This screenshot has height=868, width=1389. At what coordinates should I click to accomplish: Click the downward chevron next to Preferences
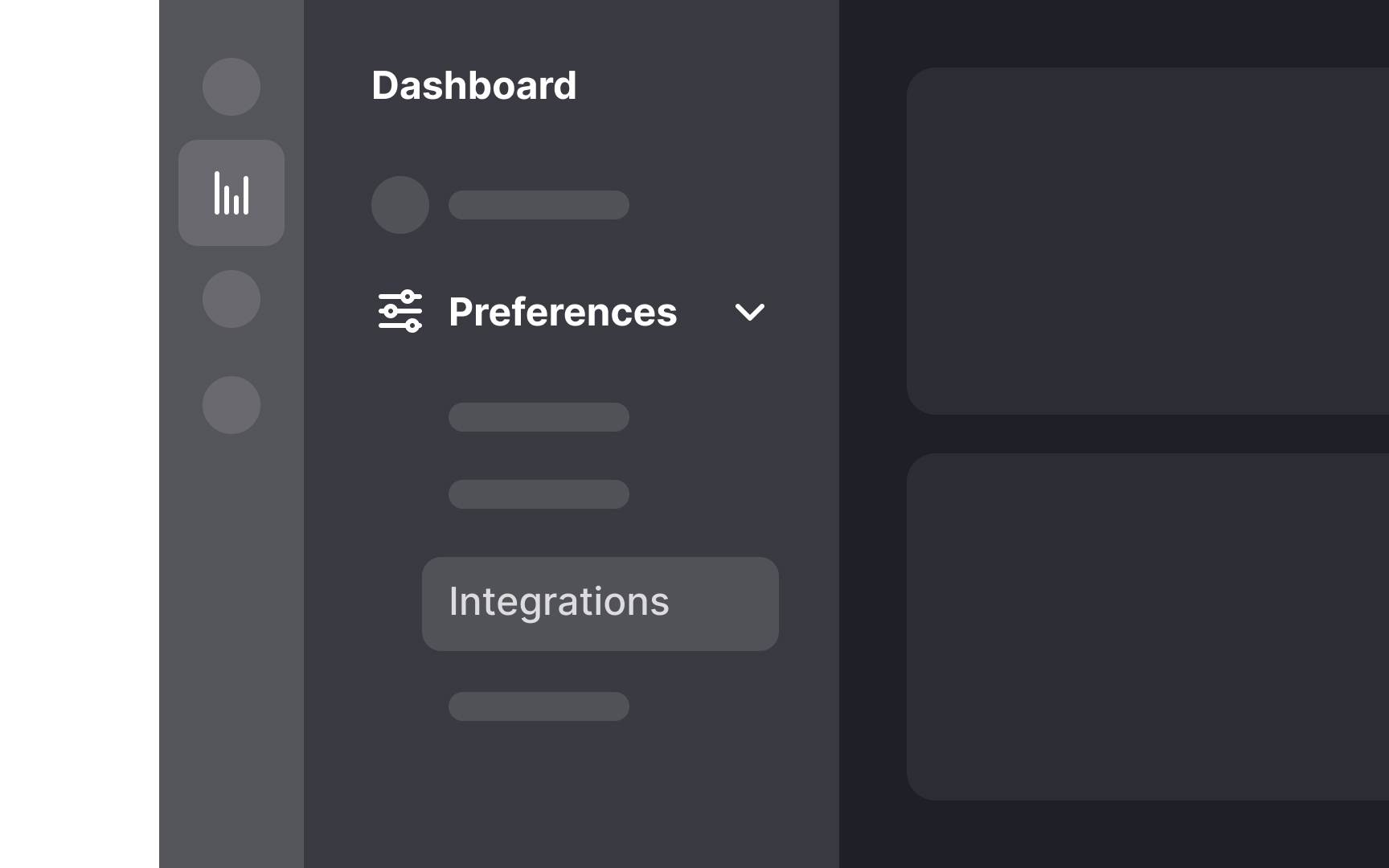(x=749, y=313)
